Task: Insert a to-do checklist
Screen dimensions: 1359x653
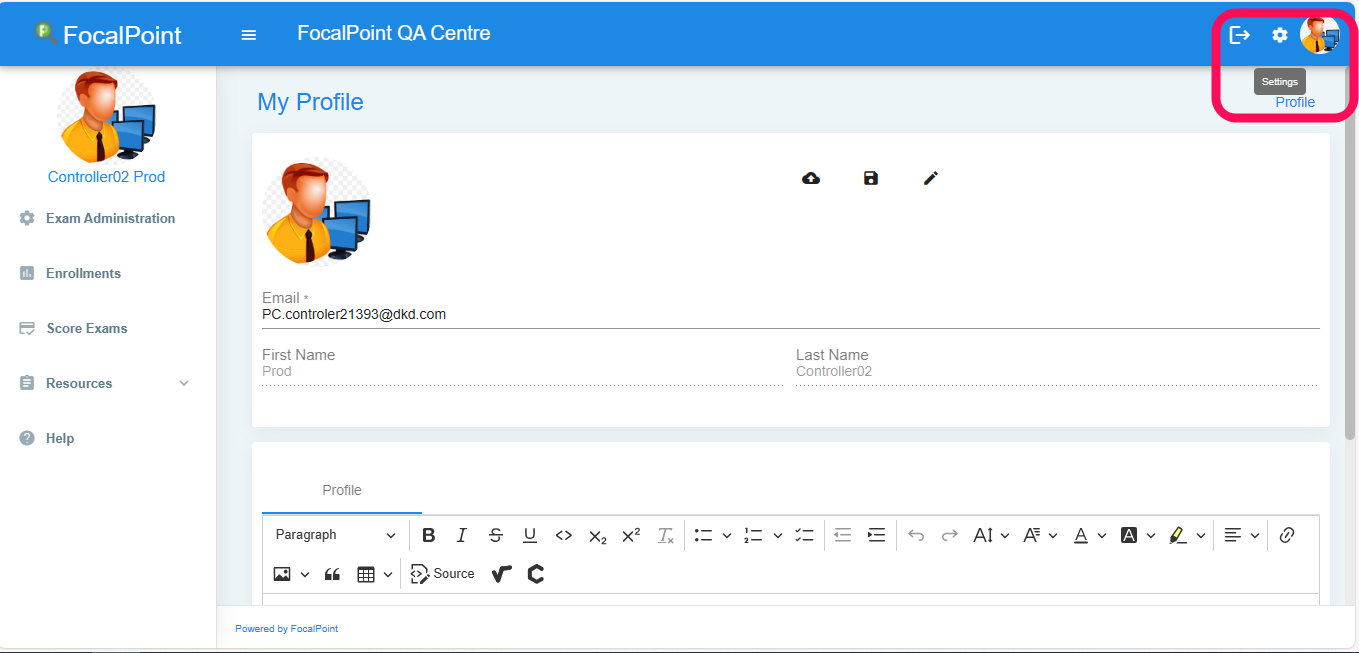Action: tap(804, 535)
